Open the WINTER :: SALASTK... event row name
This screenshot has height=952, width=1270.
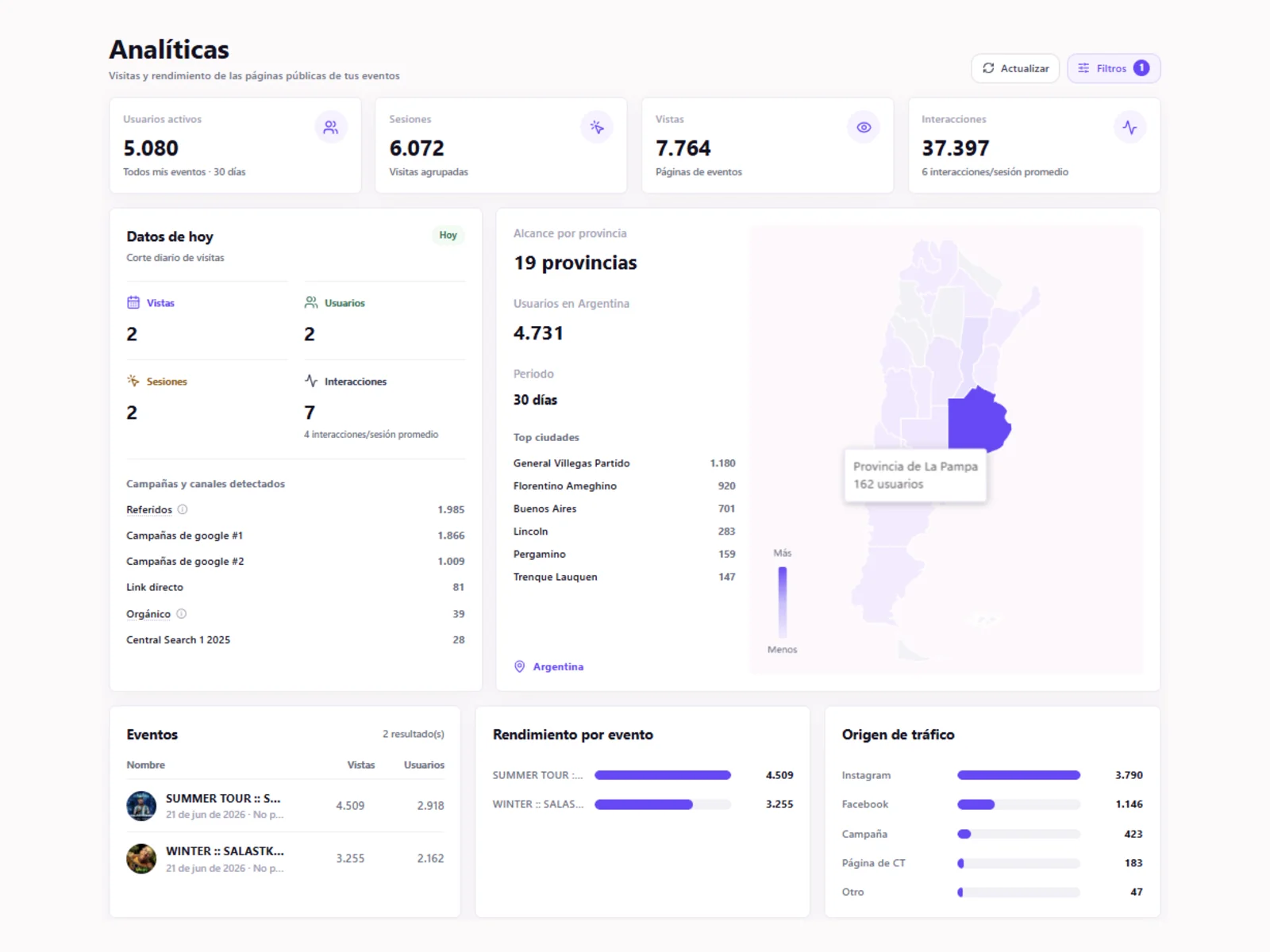click(x=225, y=850)
